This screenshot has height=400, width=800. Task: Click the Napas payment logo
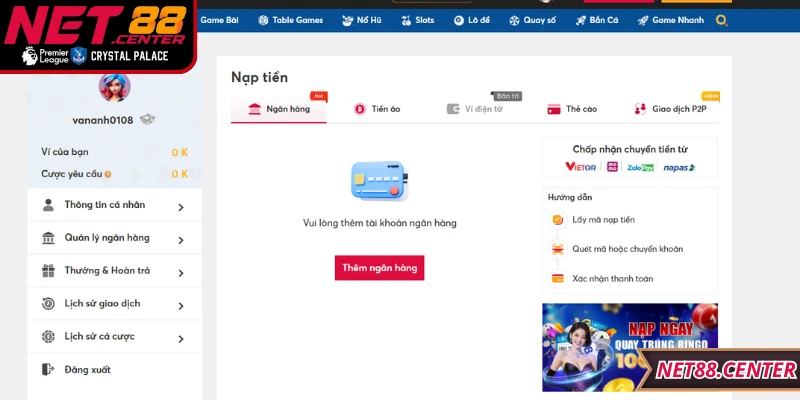[x=679, y=167]
